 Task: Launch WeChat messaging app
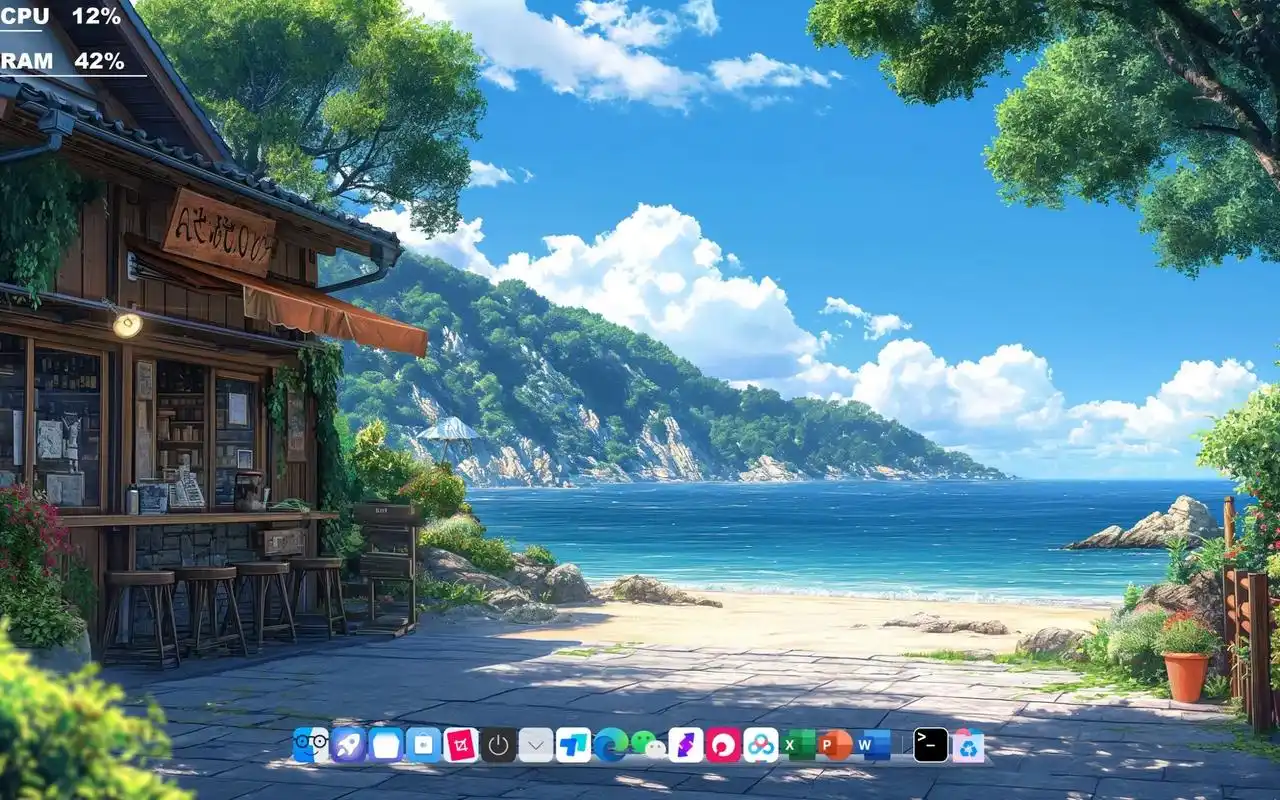[650, 745]
